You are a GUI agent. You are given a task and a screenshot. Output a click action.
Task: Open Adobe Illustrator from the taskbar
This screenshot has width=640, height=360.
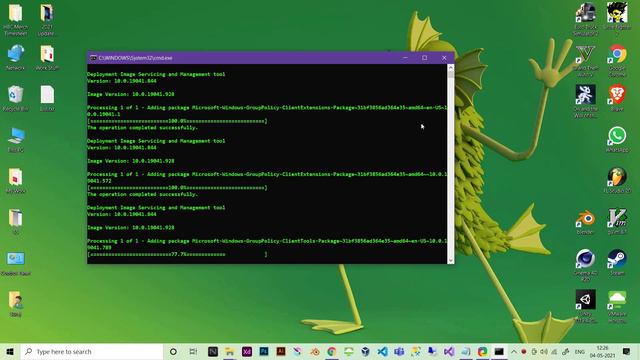click(x=281, y=351)
